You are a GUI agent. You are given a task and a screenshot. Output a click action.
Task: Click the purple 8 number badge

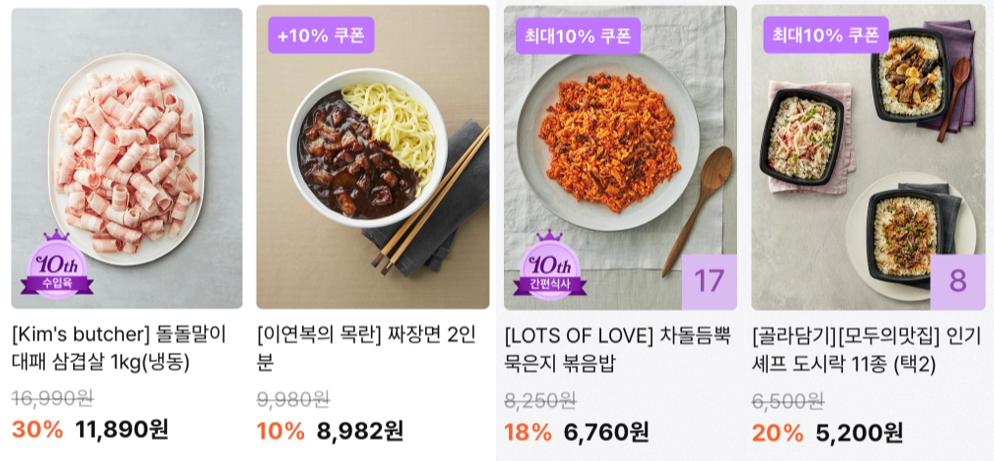957,281
